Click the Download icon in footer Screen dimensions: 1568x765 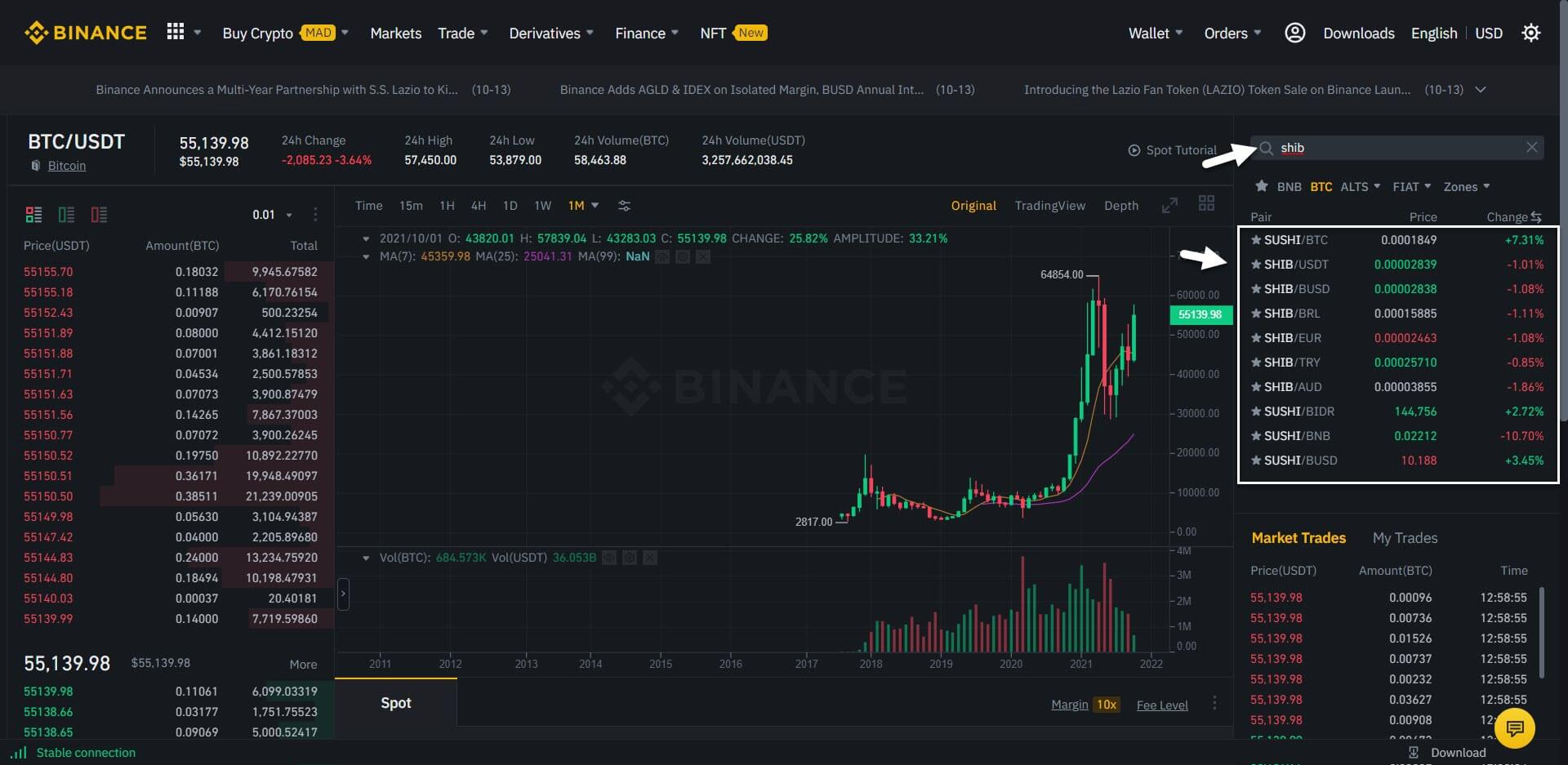[1414, 753]
